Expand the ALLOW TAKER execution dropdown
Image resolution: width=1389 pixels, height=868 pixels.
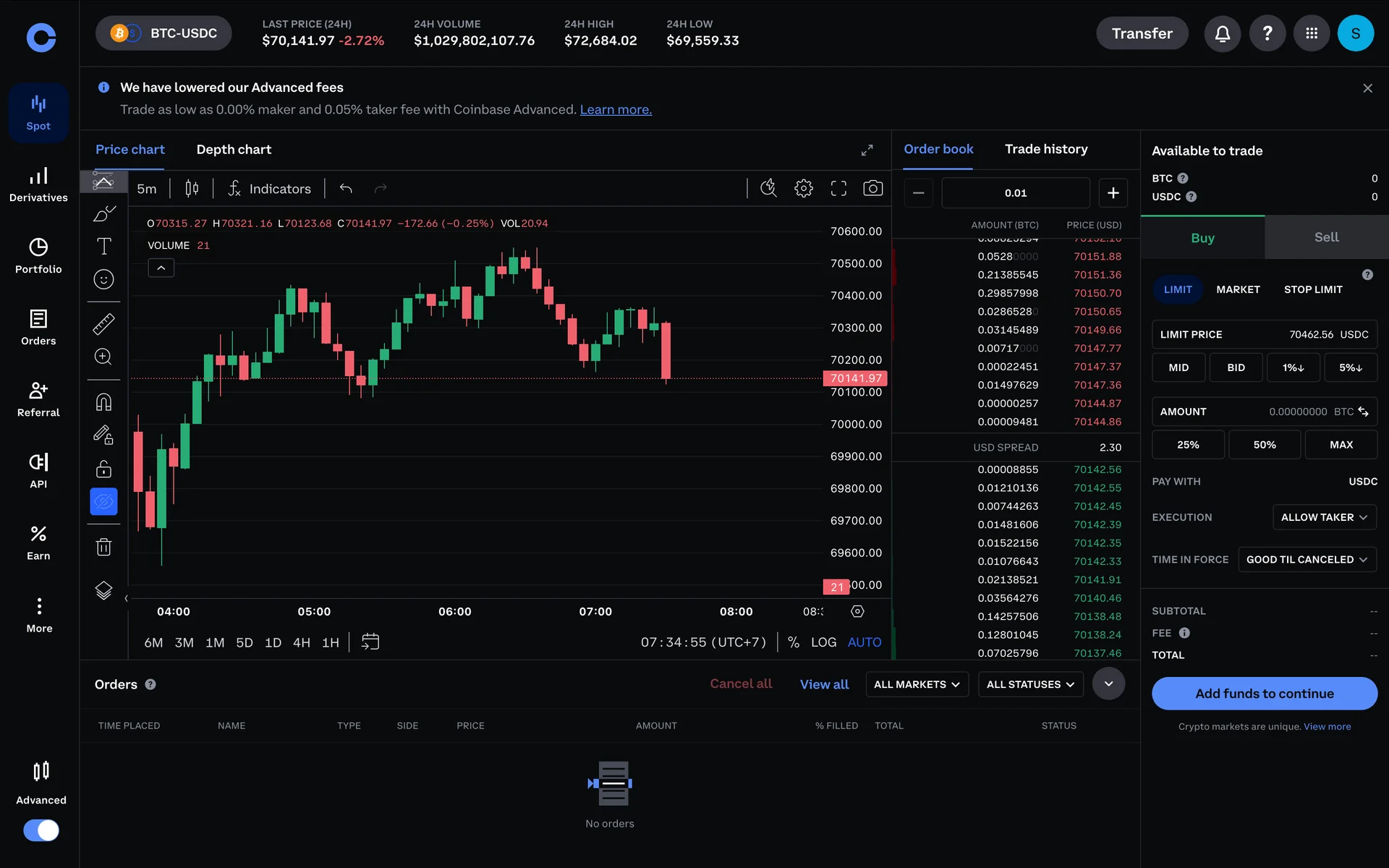pyautogui.click(x=1323, y=517)
